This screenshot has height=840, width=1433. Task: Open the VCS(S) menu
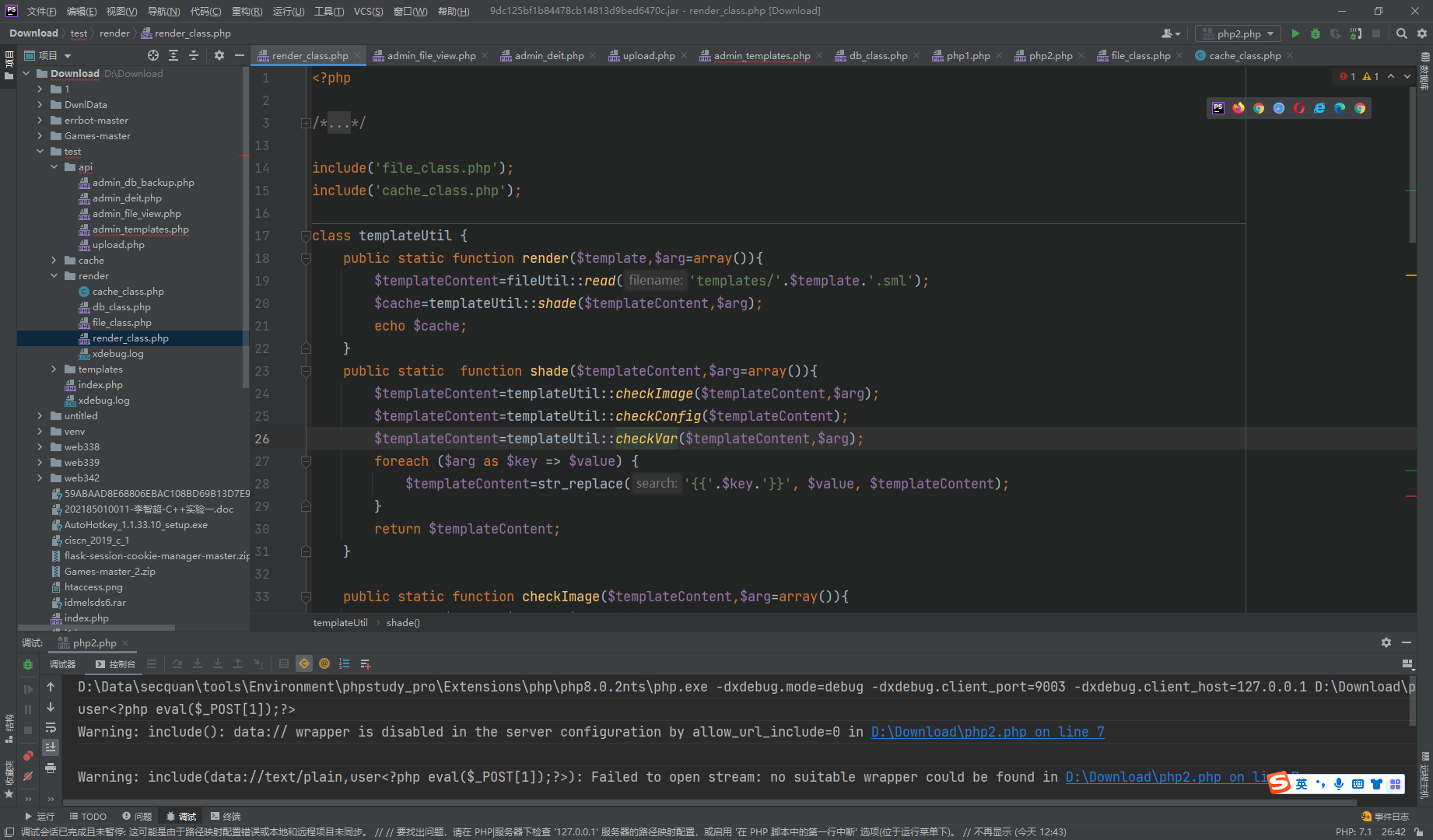tap(368, 11)
